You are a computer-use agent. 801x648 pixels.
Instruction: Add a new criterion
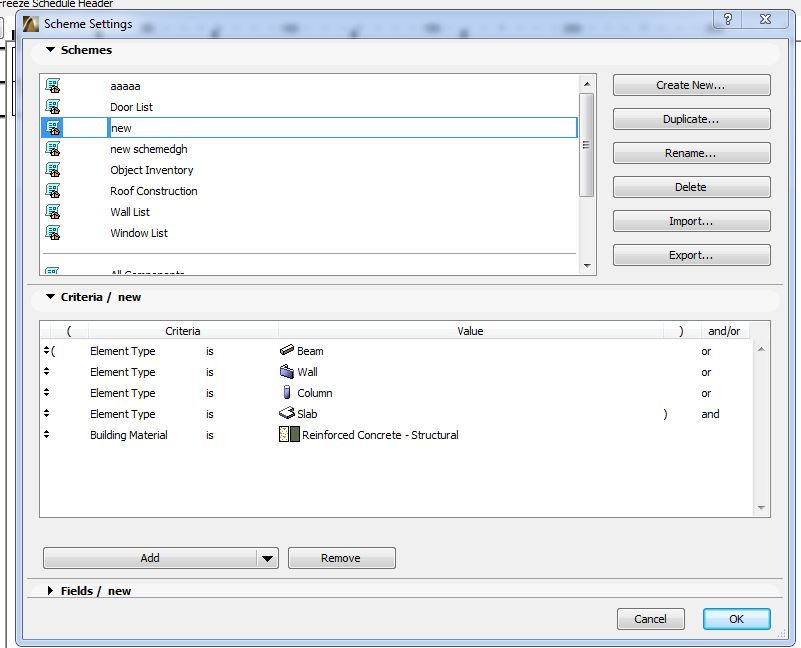tap(150, 558)
